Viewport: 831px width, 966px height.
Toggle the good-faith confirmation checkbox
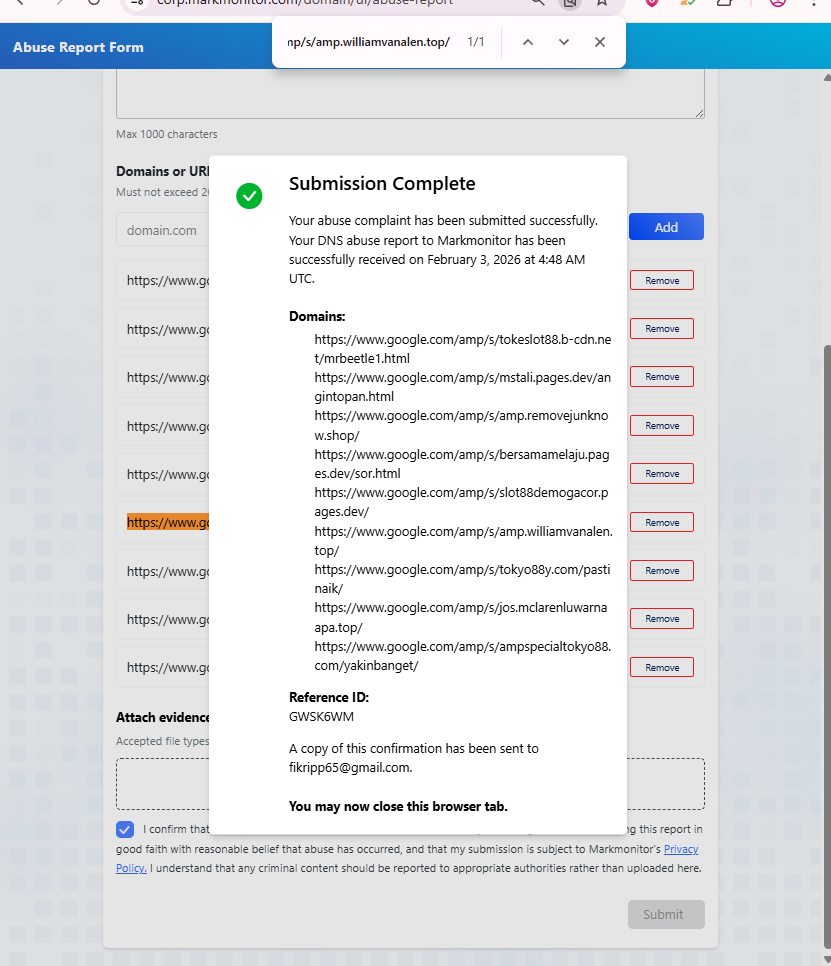(x=125, y=829)
